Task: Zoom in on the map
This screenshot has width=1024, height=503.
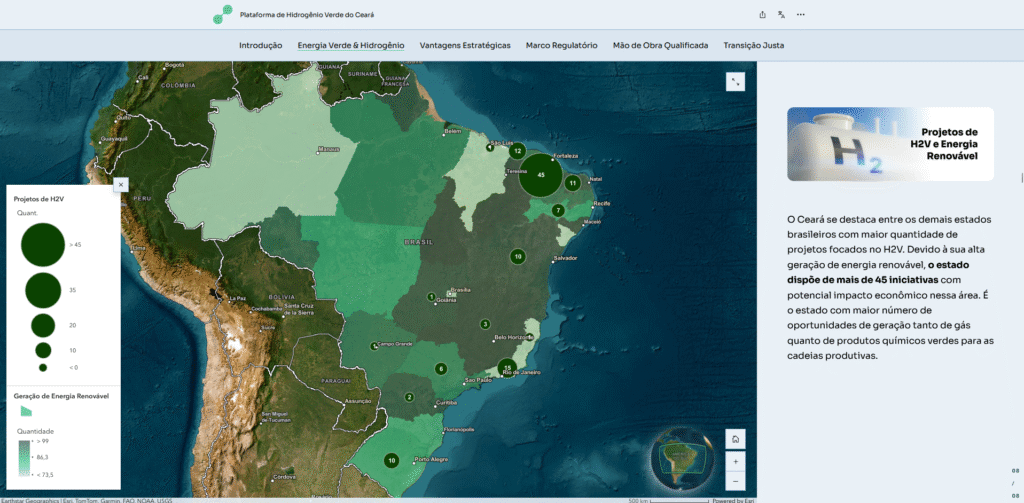Action: [735, 462]
